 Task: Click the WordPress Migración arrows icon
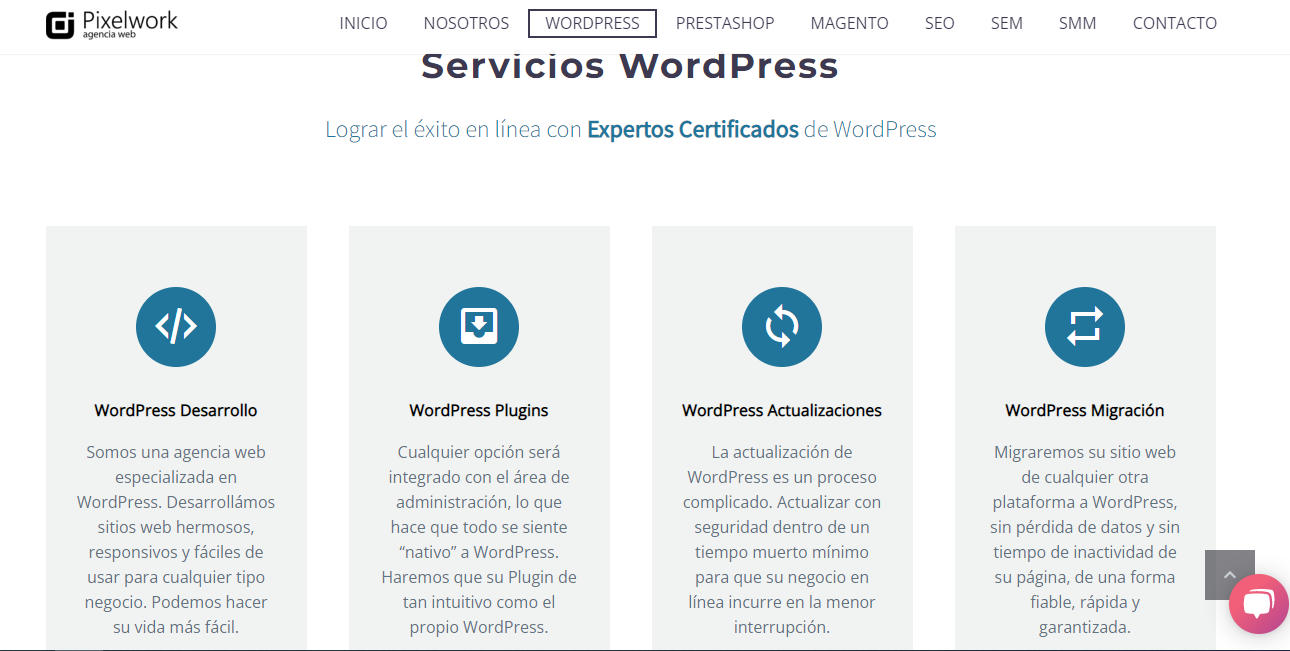coord(1085,327)
